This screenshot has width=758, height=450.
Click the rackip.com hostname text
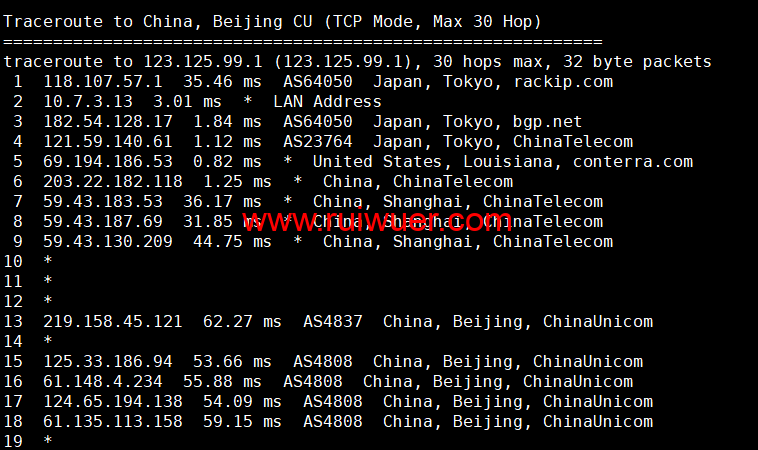[x=563, y=82]
